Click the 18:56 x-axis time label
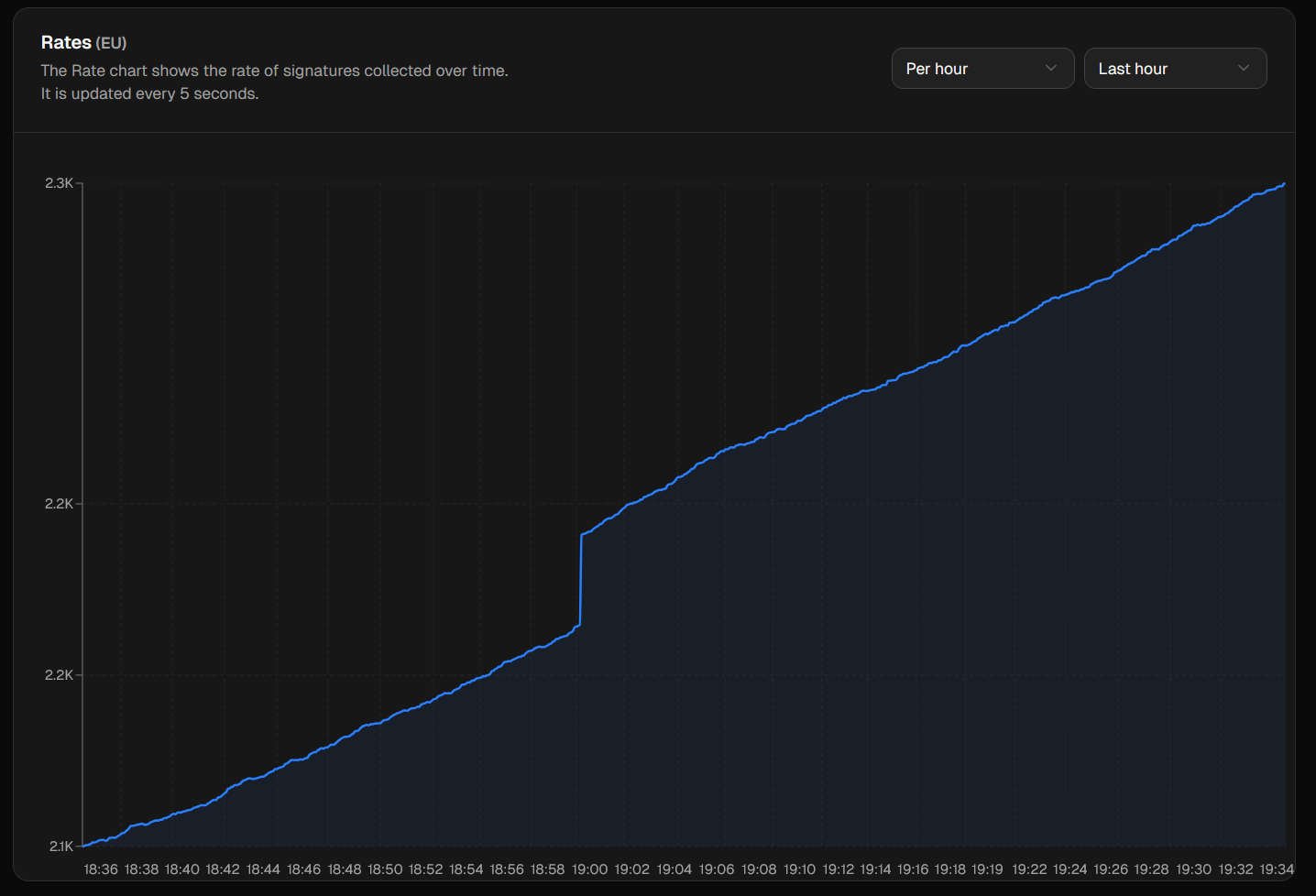1316x896 pixels. 507,869
